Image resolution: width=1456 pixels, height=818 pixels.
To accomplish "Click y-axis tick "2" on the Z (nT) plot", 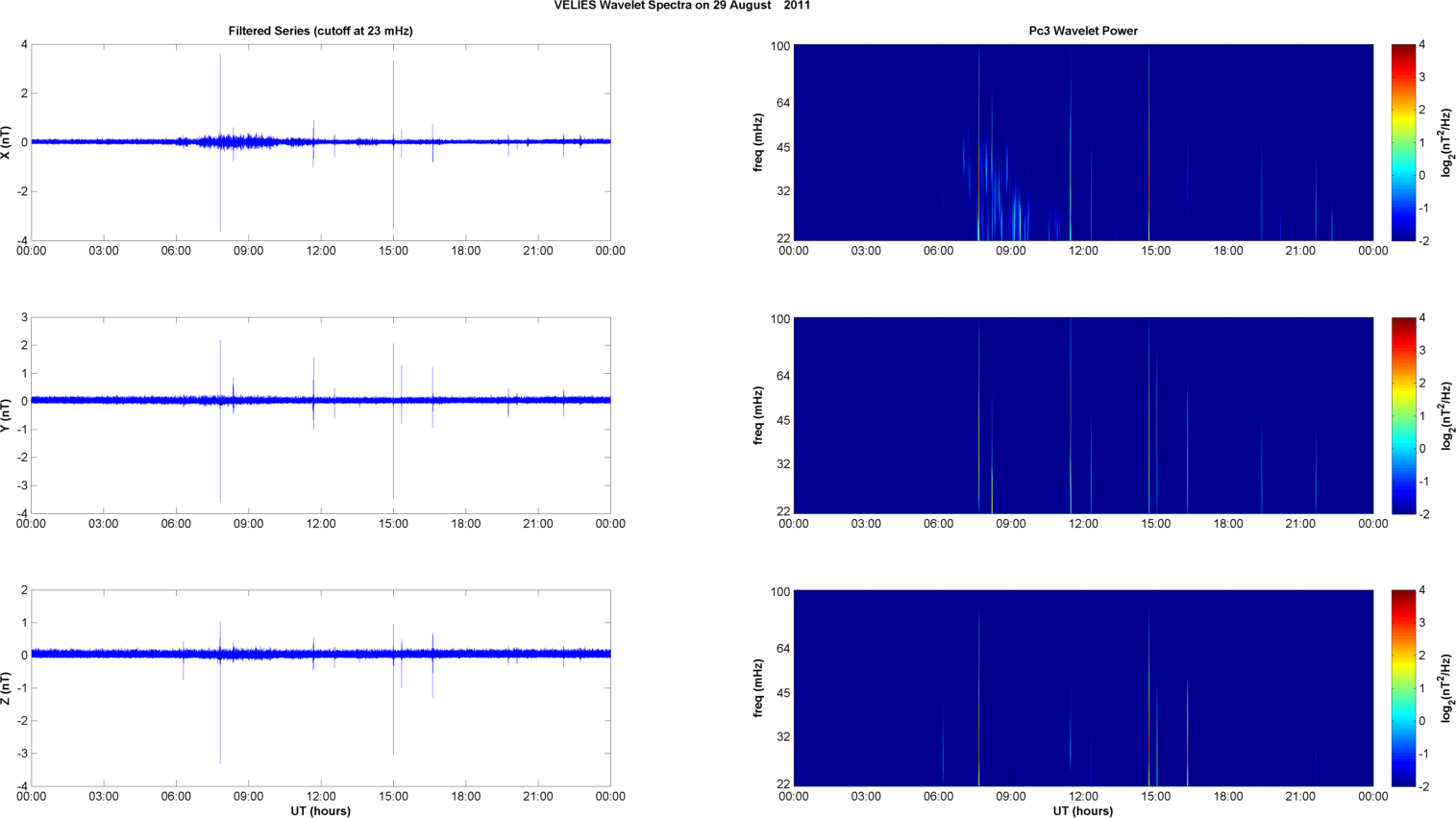I will coord(24,590).
